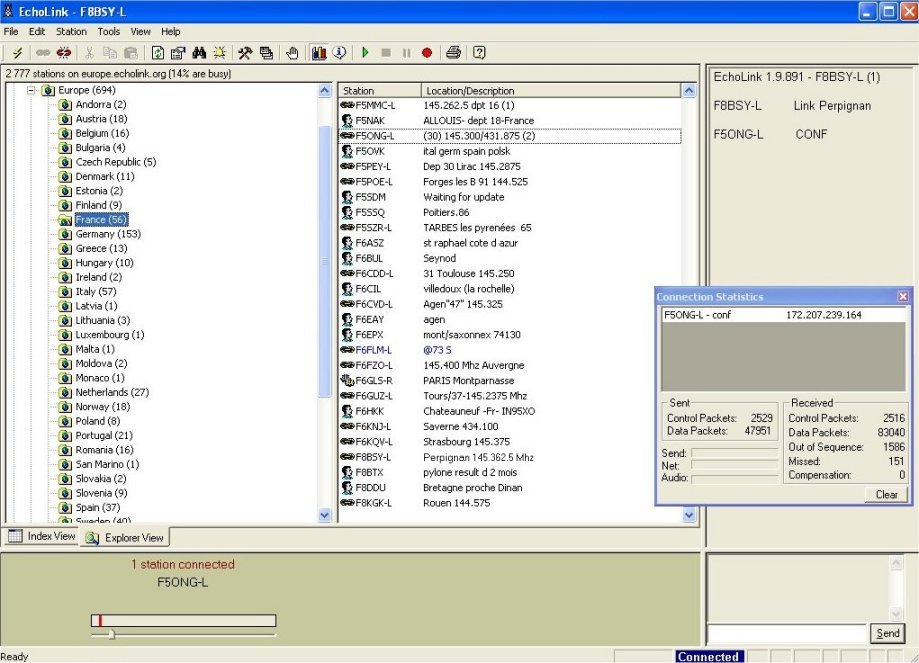Viewport: 919px width, 663px height.
Task: Click station list scroll down arrow
Action: pyautogui.click(x=689, y=515)
